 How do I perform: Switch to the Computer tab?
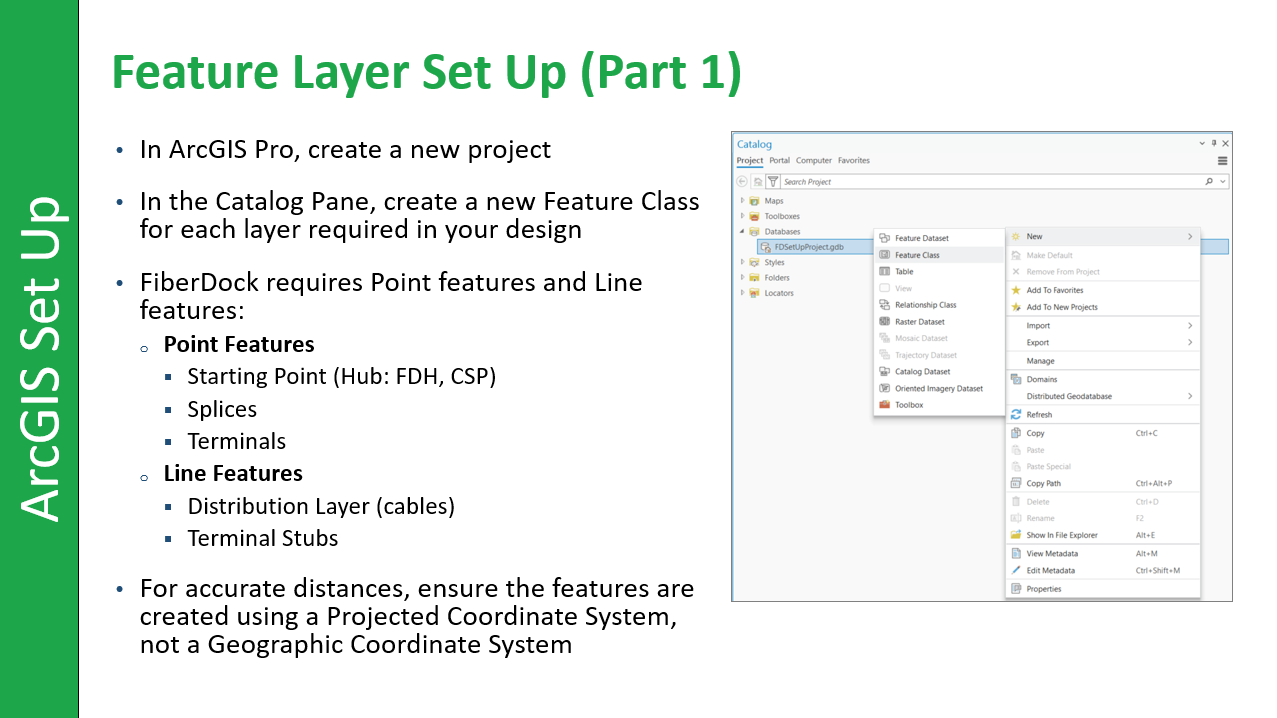coord(814,160)
